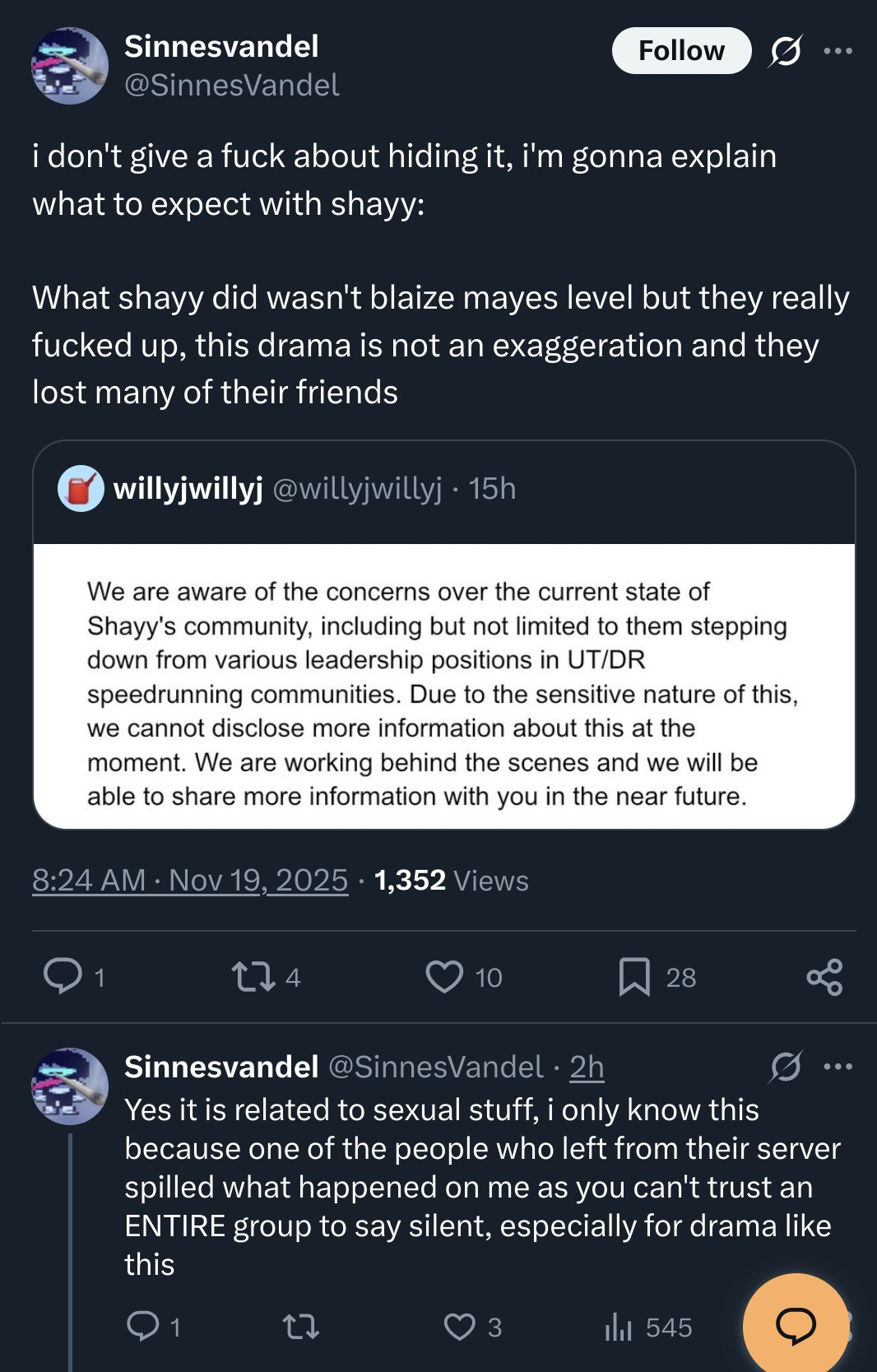Open the Grok icon beside Follow
877x1372 pixels.
coord(785,52)
